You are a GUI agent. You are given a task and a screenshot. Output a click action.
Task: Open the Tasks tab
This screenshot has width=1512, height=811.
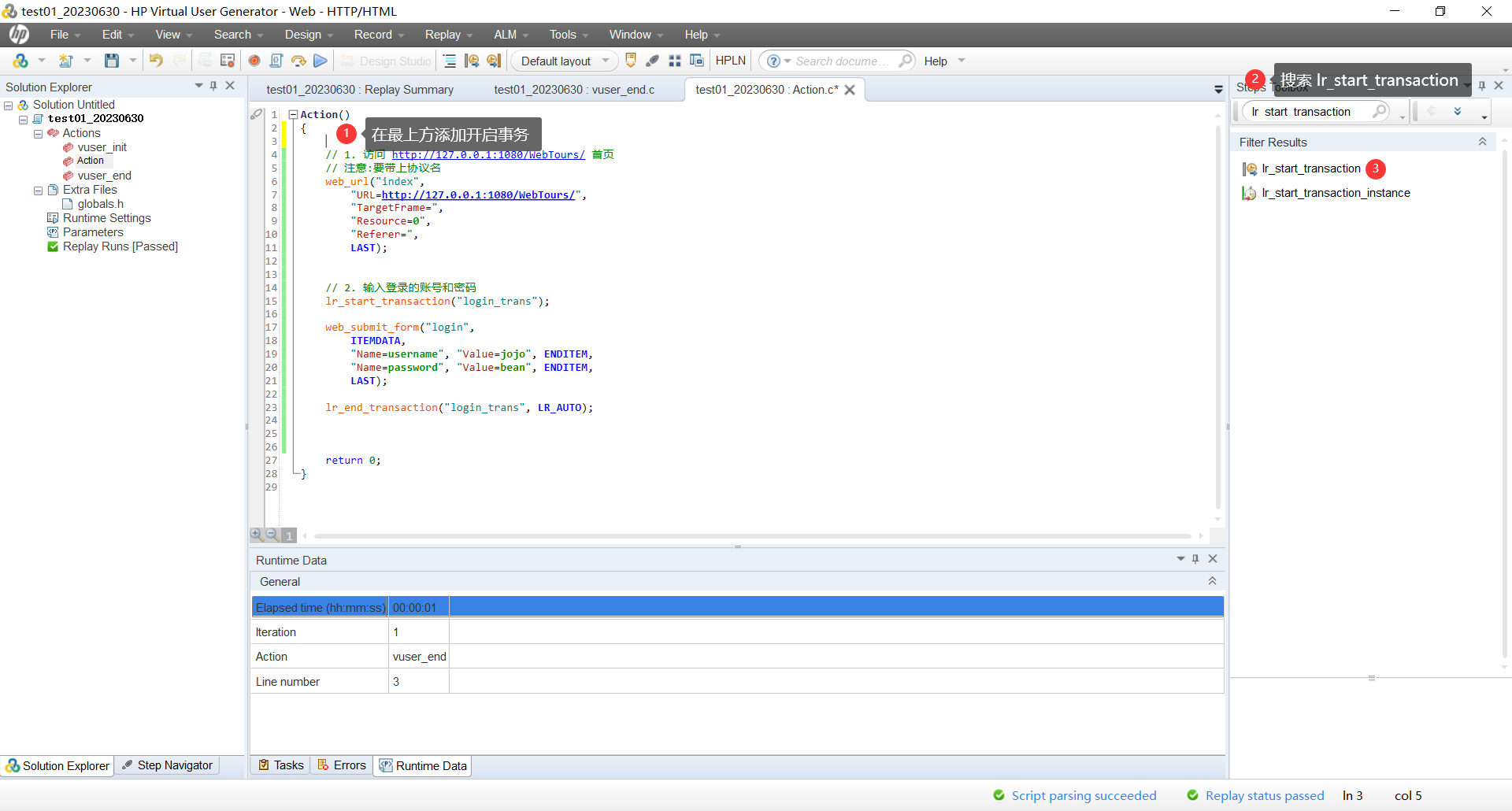point(281,765)
